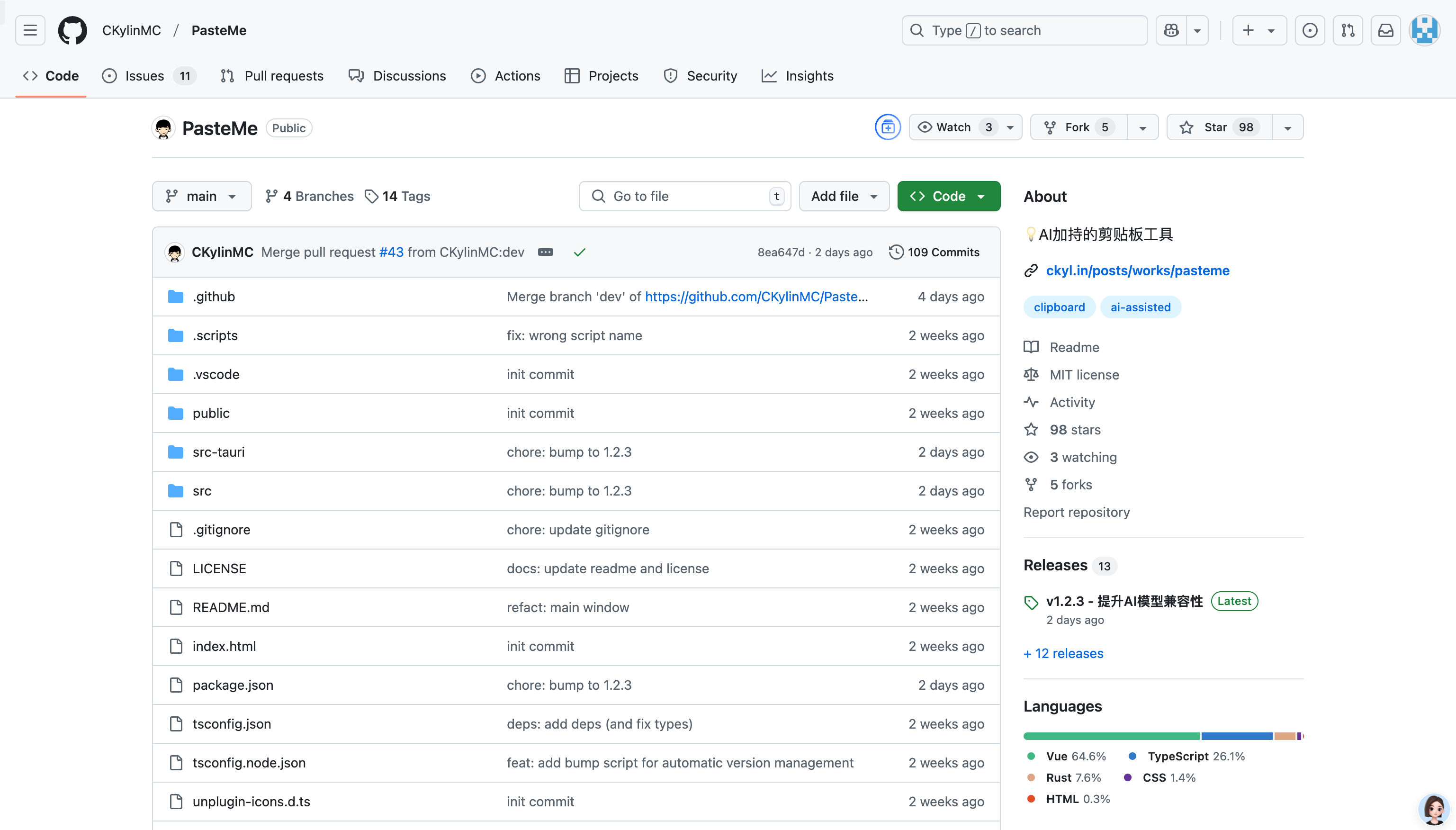View the green check status of latest commit
Screen dimensions: 1456x830
click(580, 252)
